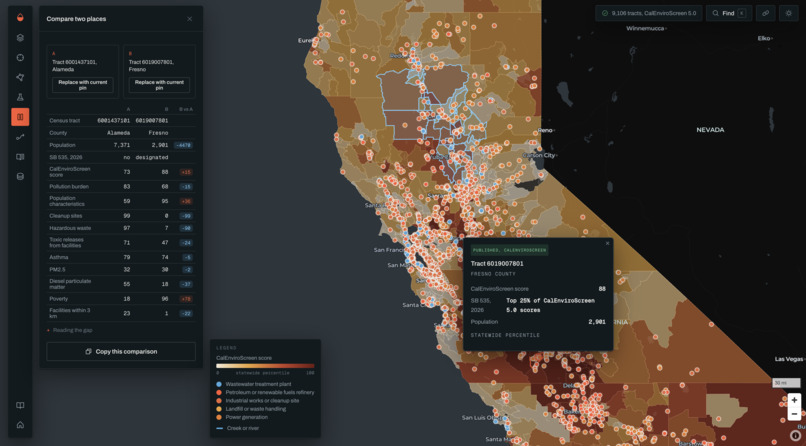Screen dimensions: 806x446
Task: Click the Hazardous waste row label
Action: tap(70, 228)
